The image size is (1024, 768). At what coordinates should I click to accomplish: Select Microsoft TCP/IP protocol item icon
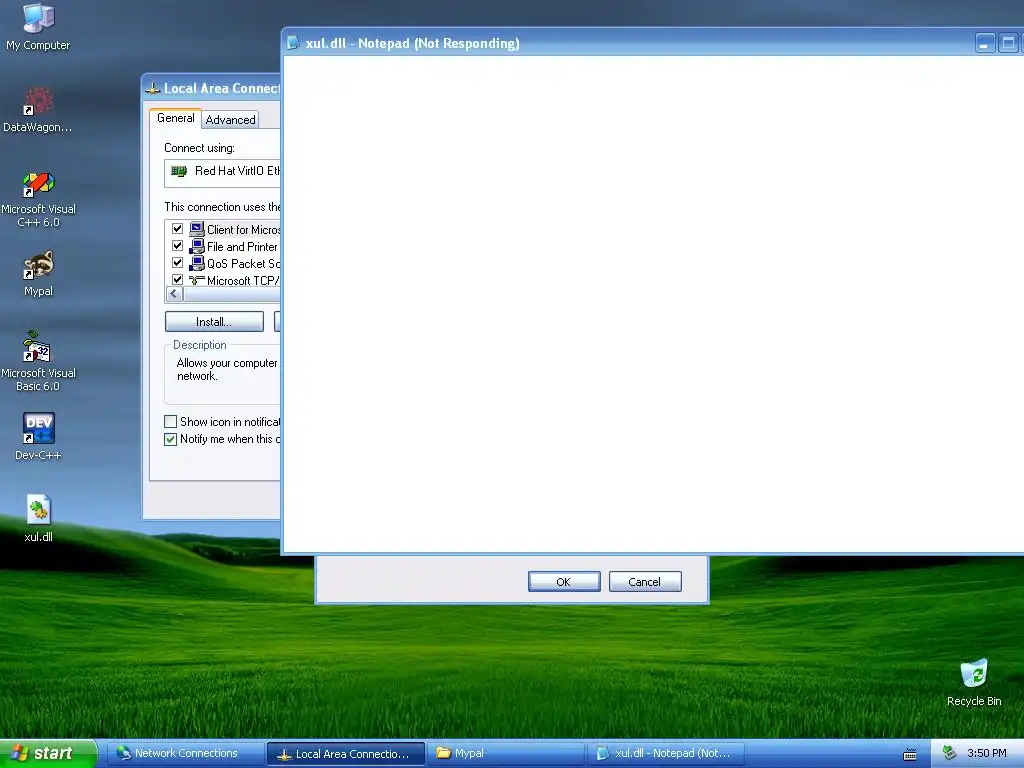click(x=197, y=280)
